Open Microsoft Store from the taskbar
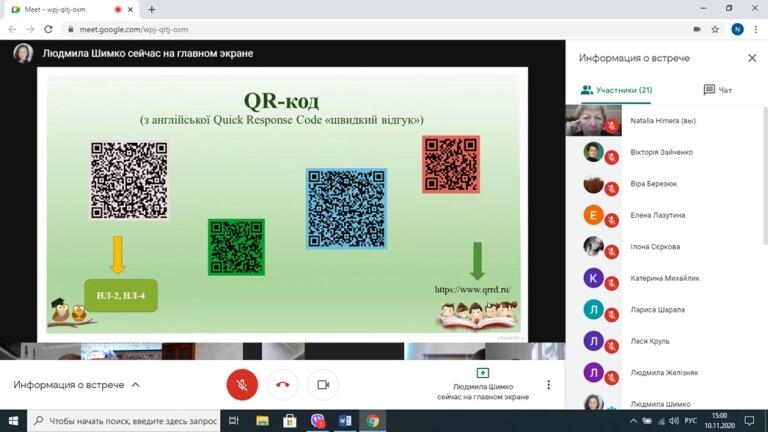 coord(289,421)
